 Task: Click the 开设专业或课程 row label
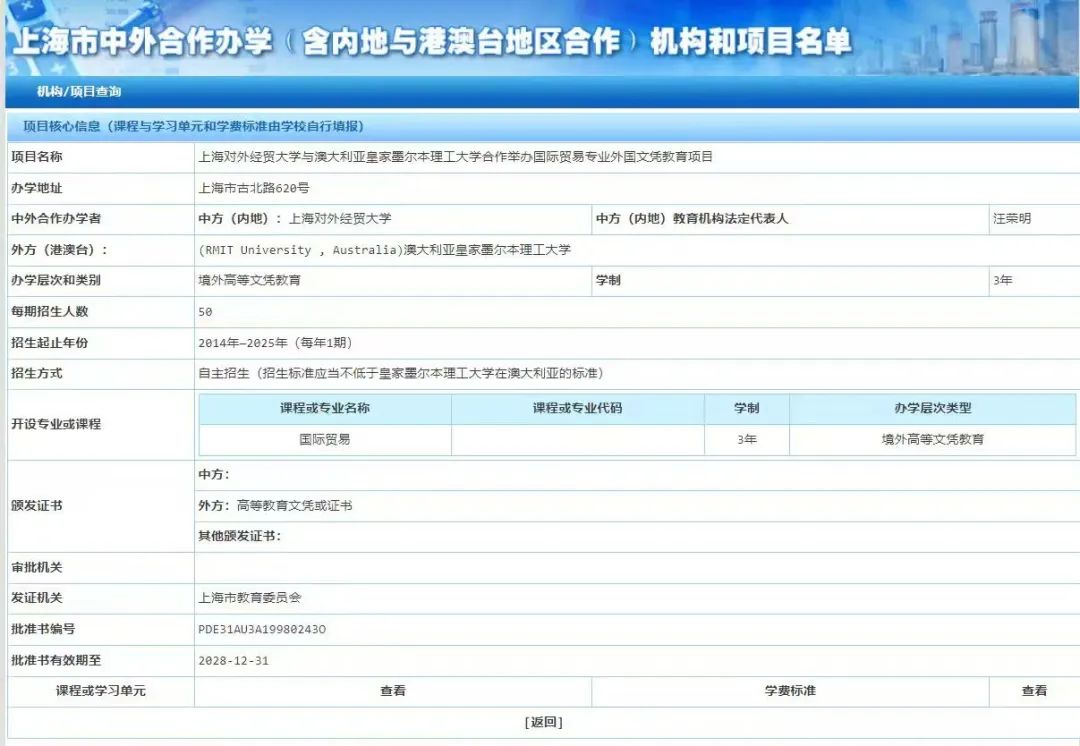(56, 424)
